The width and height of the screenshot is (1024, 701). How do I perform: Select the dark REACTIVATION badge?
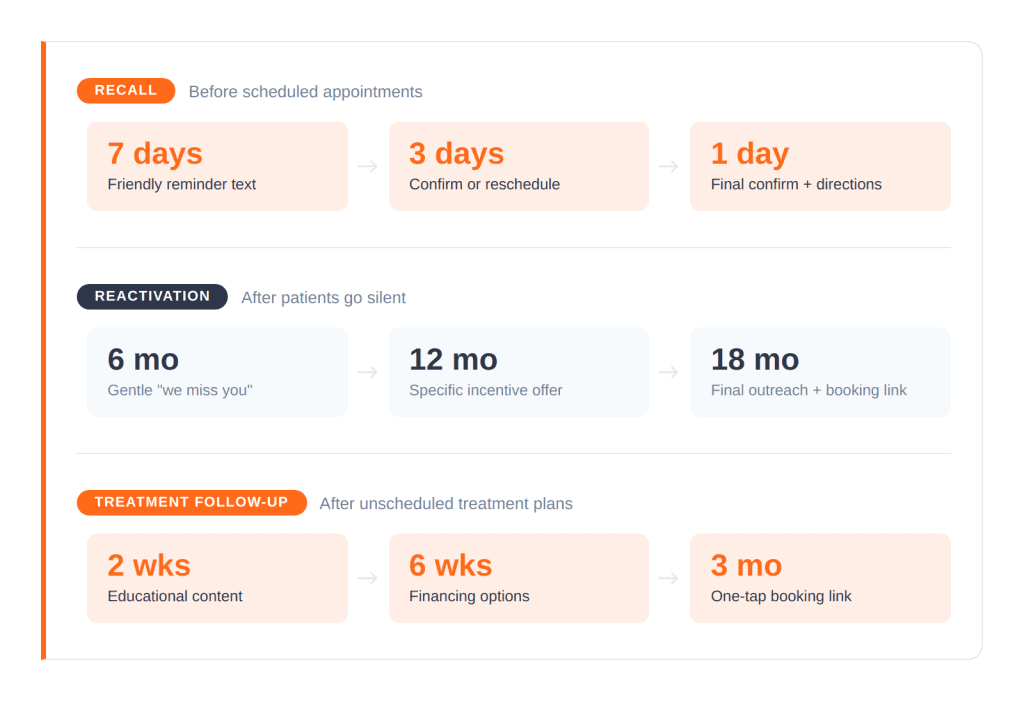152,297
